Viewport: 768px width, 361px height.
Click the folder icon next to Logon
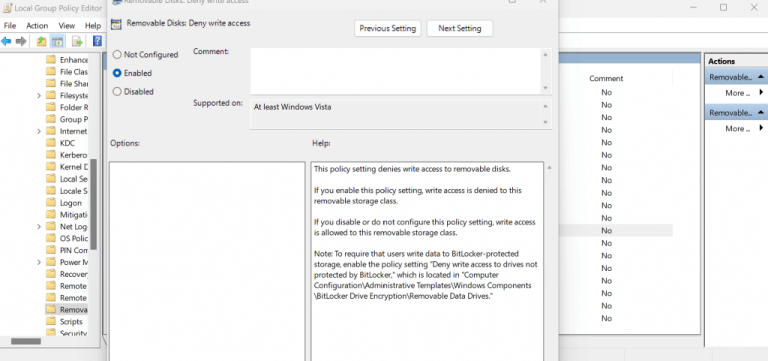point(50,202)
